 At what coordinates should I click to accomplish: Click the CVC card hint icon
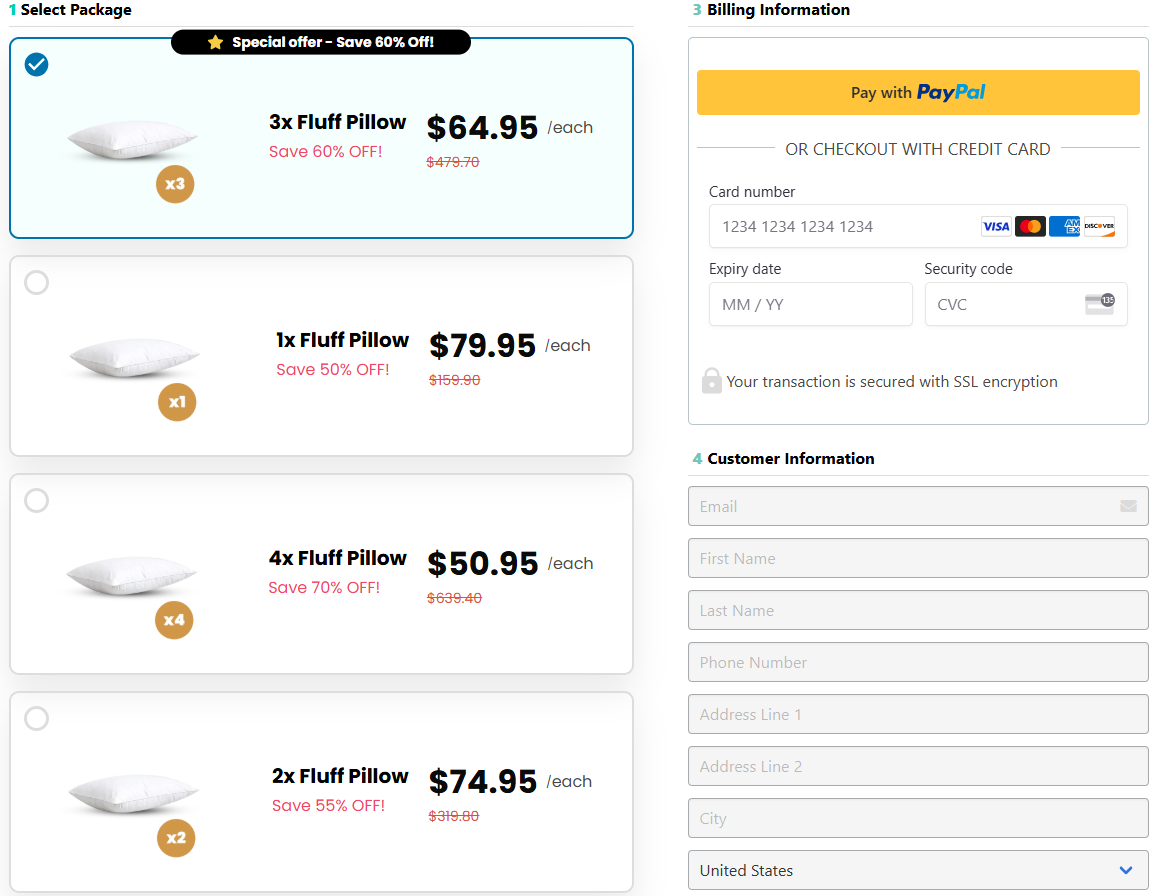click(1099, 303)
